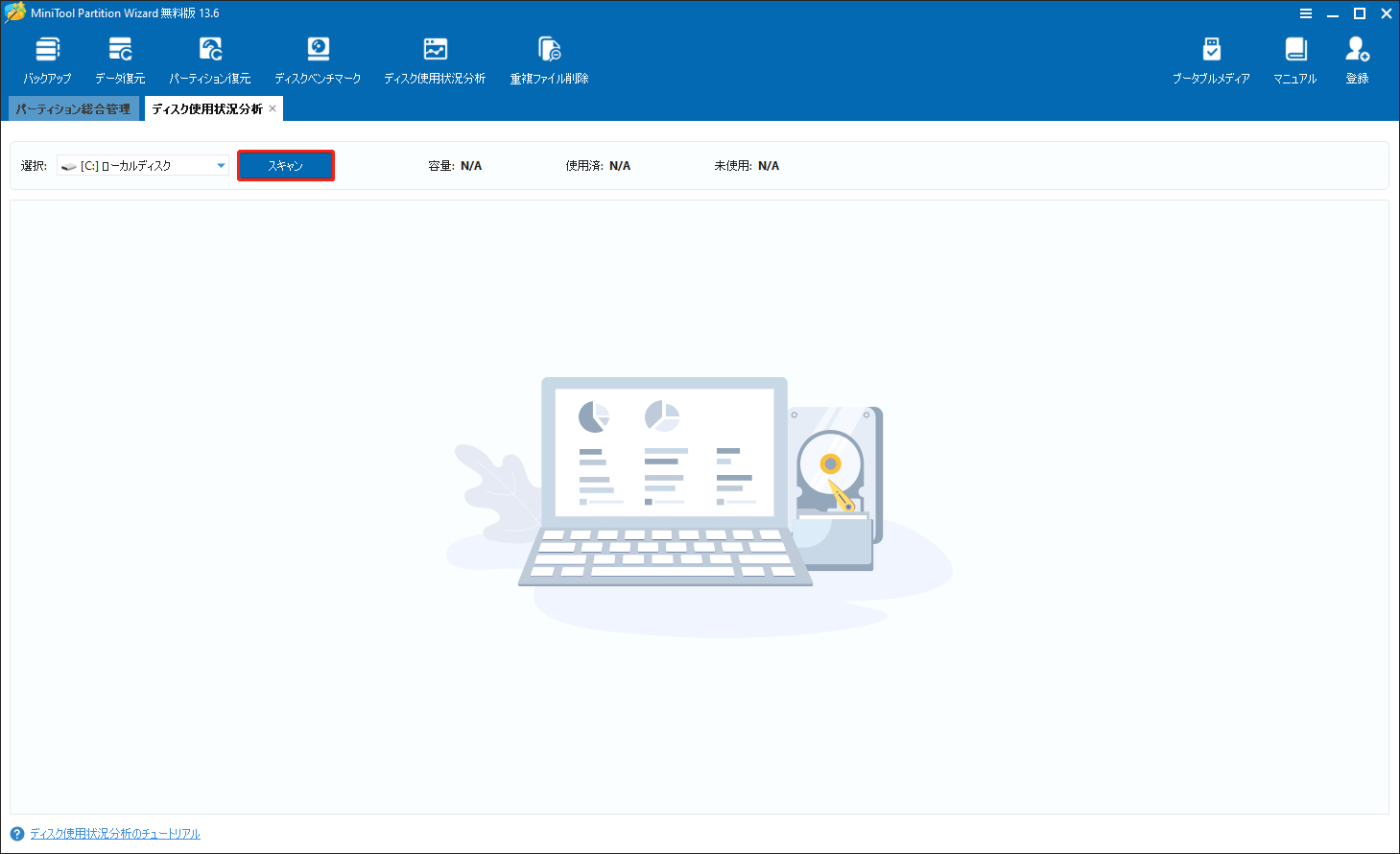Click the MiniTool app logo icon
This screenshot has width=1400, height=854.
coord(14,12)
